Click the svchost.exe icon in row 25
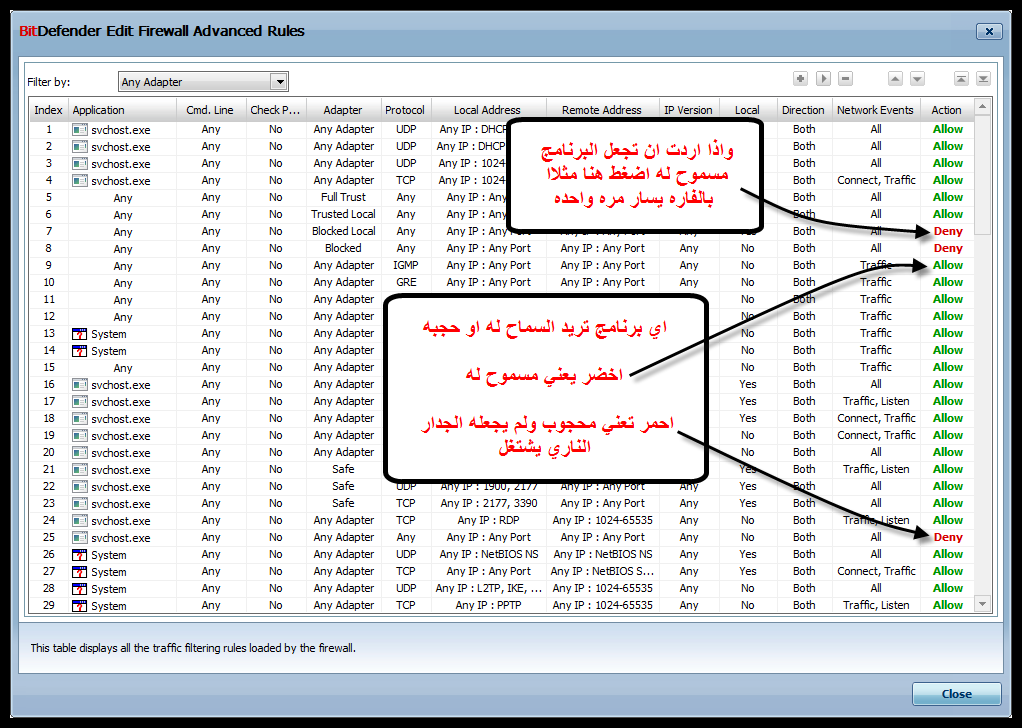 [80, 538]
